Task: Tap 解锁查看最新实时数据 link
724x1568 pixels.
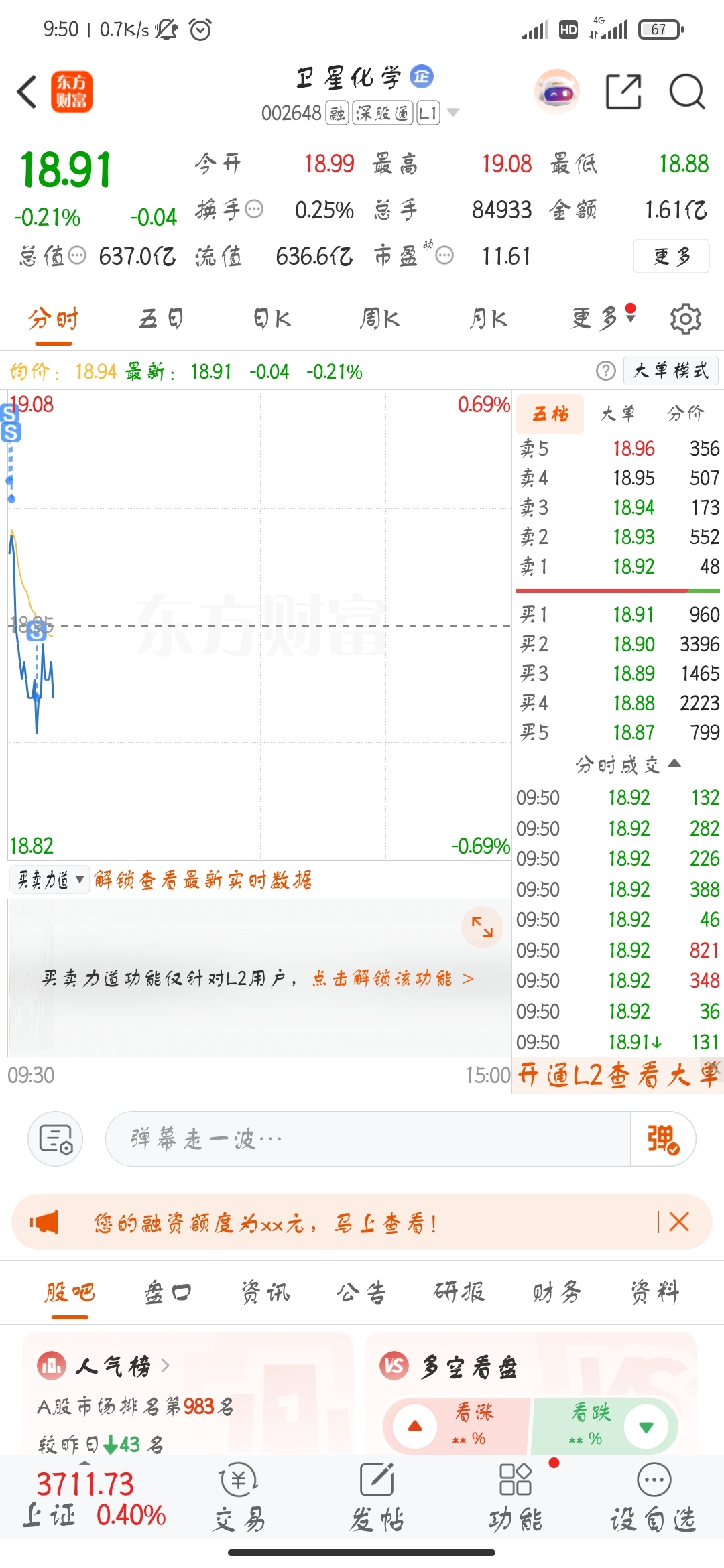Action: 203,879
